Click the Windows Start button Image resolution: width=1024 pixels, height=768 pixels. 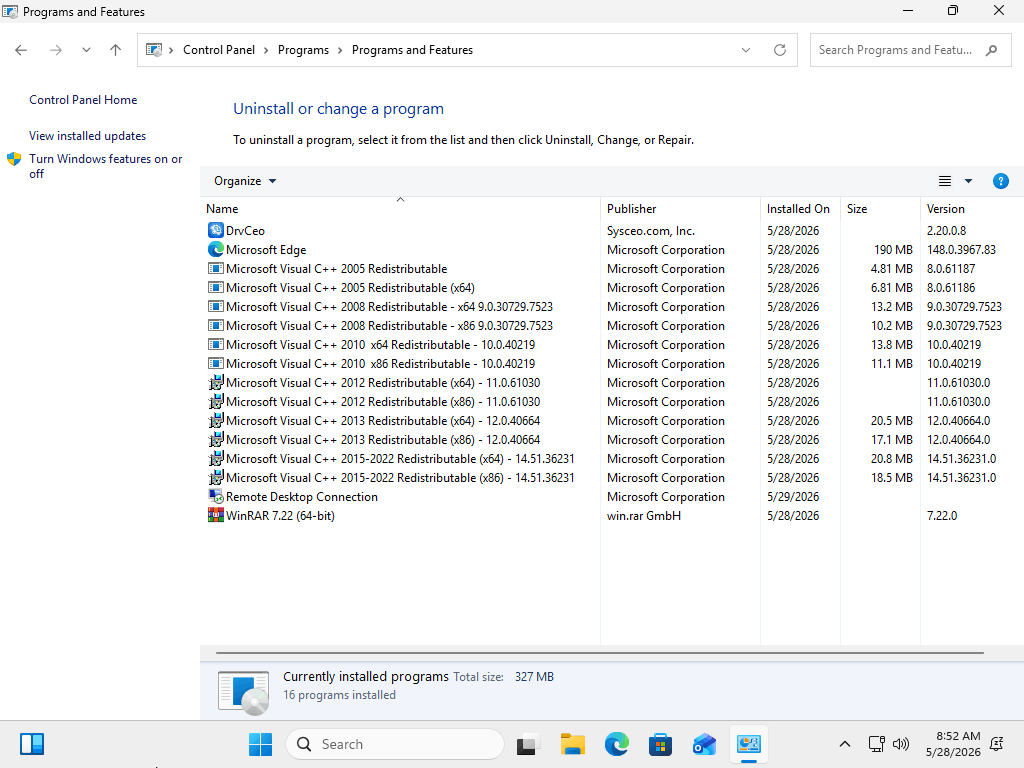coord(260,744)
